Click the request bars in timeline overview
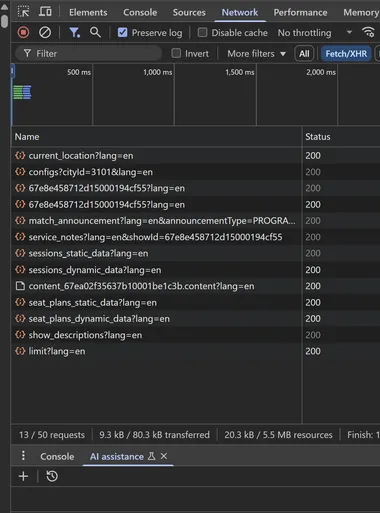This screenshot has height=513, width=380. coord(22,92)
